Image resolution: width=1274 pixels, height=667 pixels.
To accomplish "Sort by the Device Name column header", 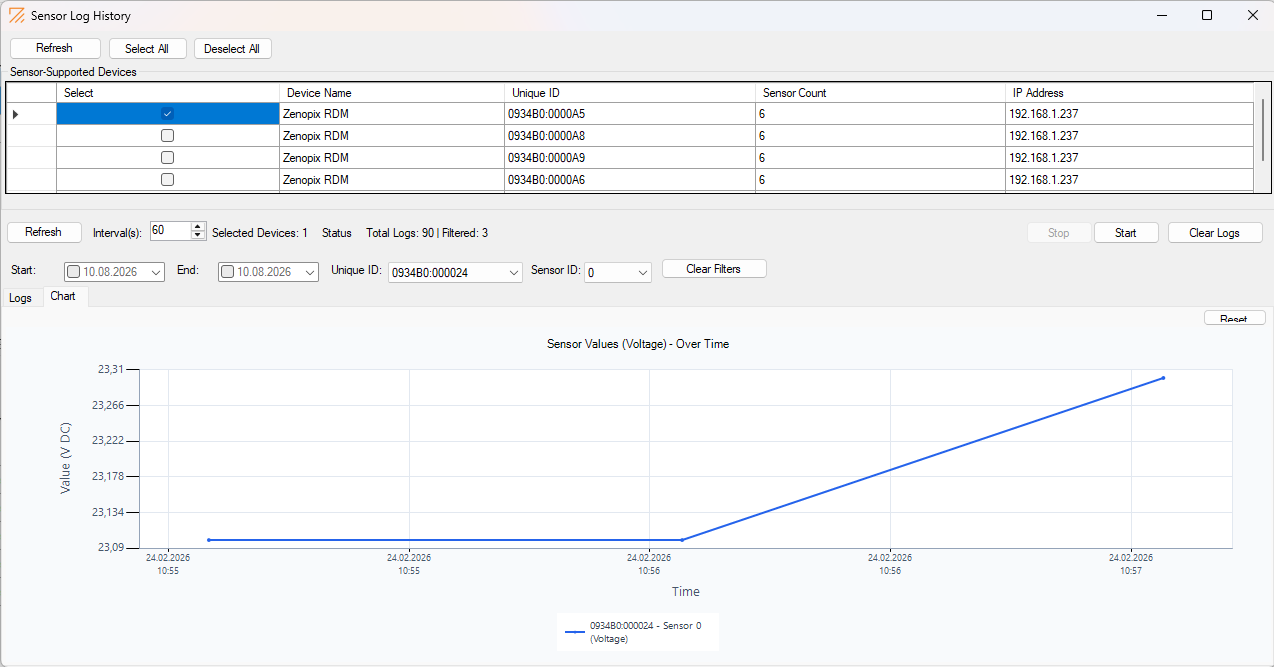I will pos(392,93).
